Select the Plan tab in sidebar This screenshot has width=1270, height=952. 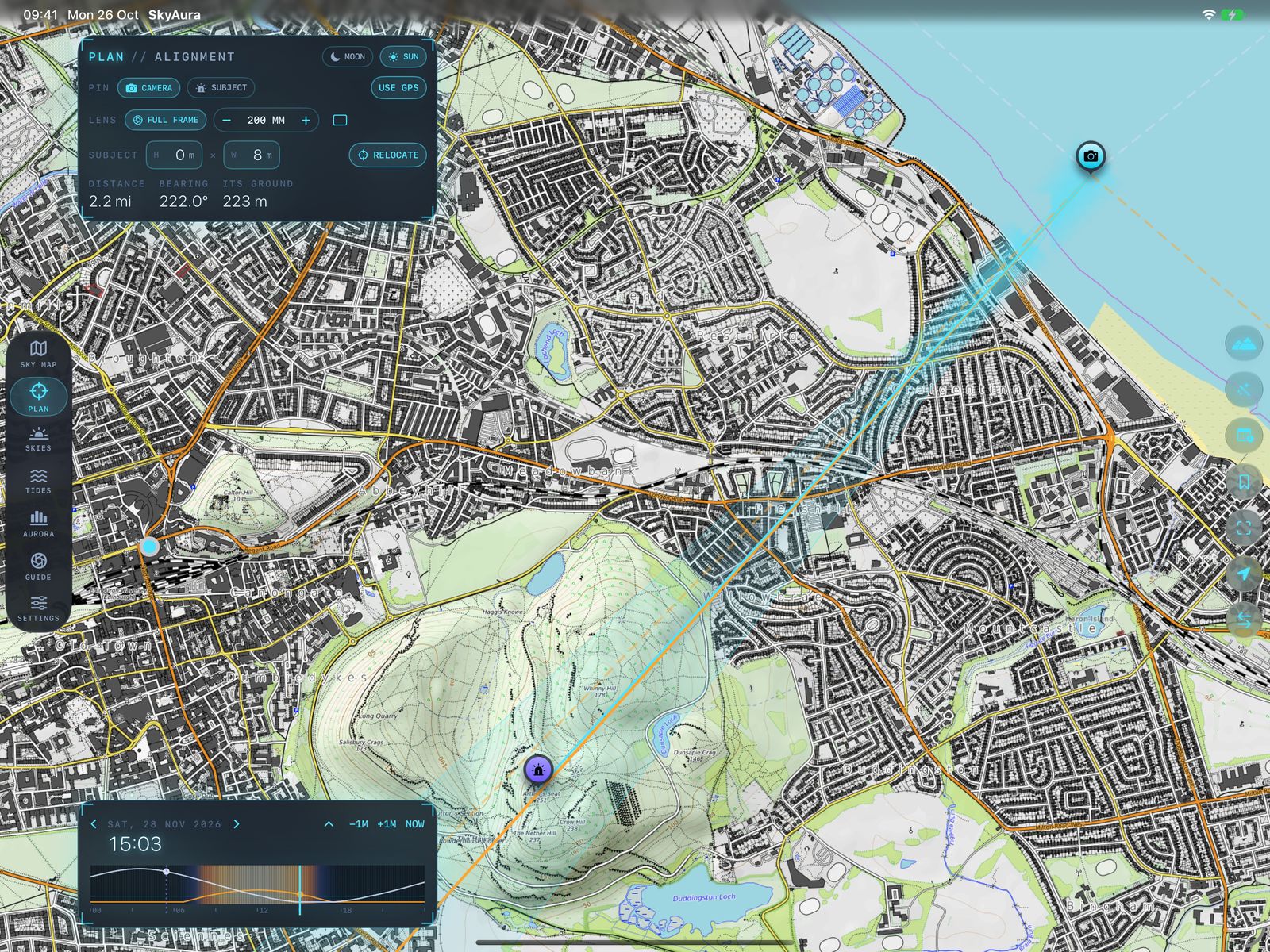coord(38,397)
